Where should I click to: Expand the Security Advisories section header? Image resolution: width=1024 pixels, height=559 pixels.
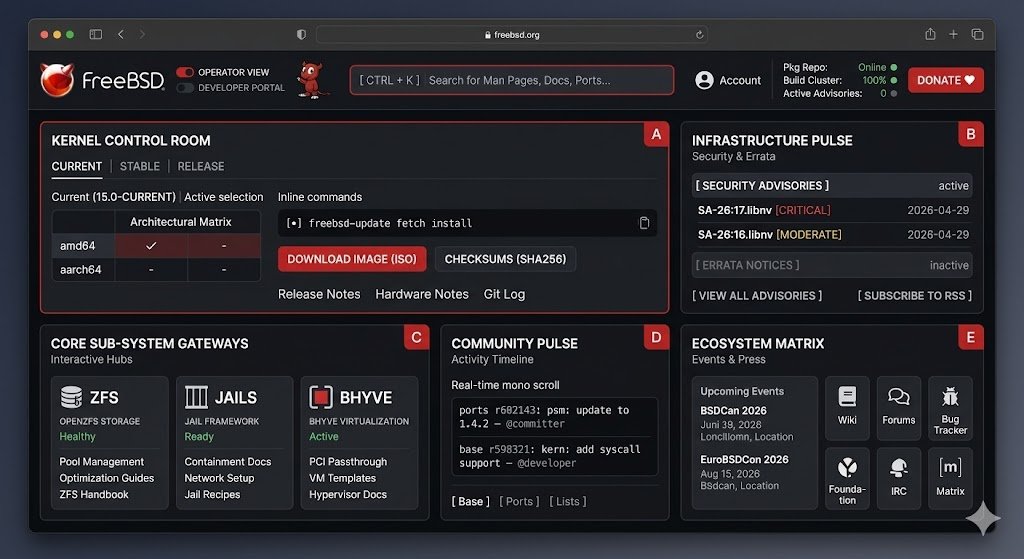831,185
